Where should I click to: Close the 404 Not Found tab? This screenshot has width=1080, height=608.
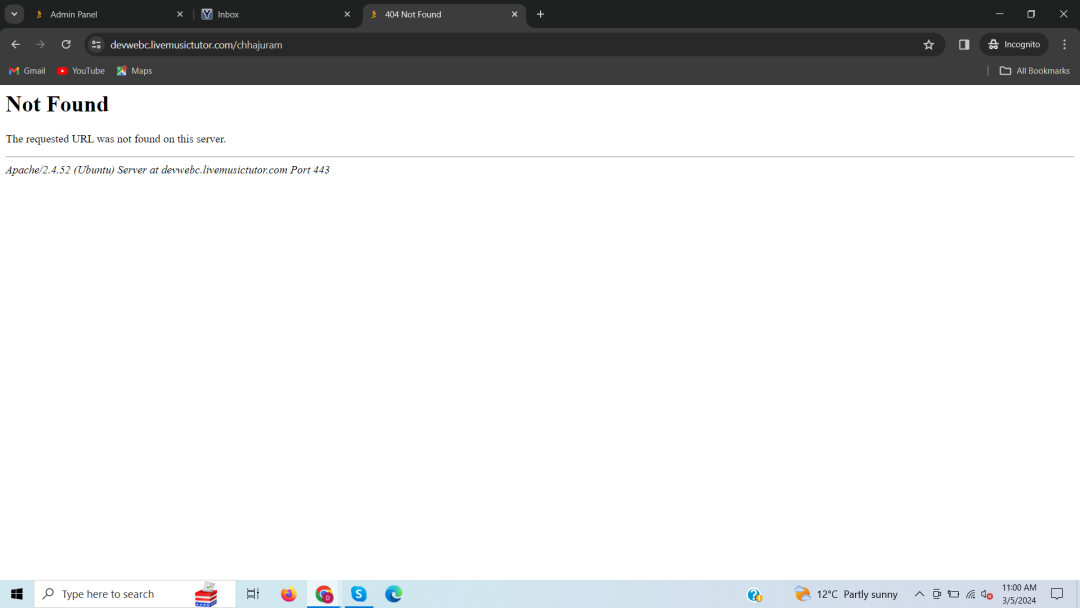[x=515, y=14]
